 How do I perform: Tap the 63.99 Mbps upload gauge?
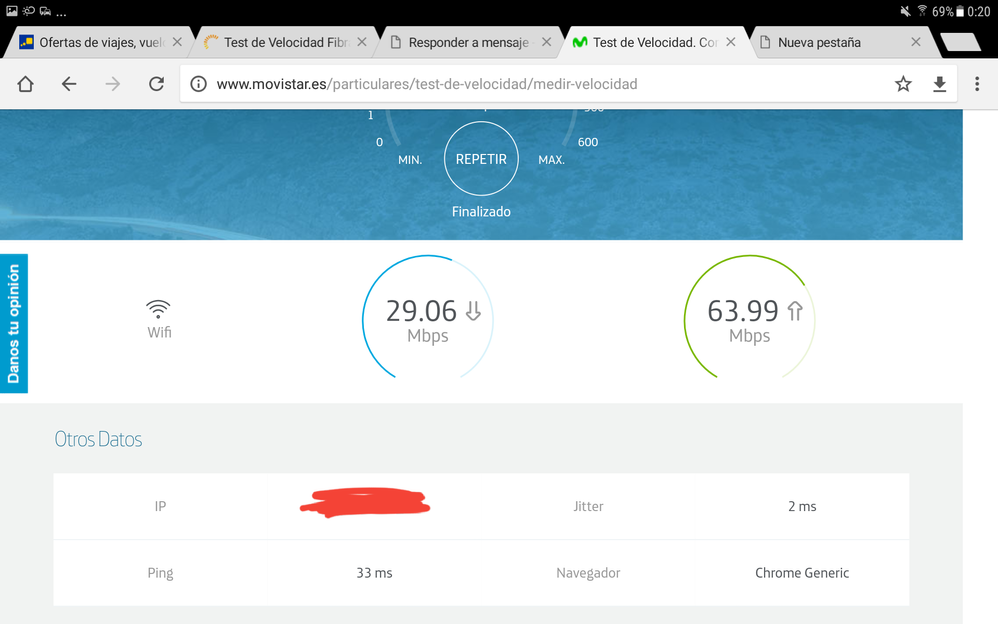coord(749,317)
